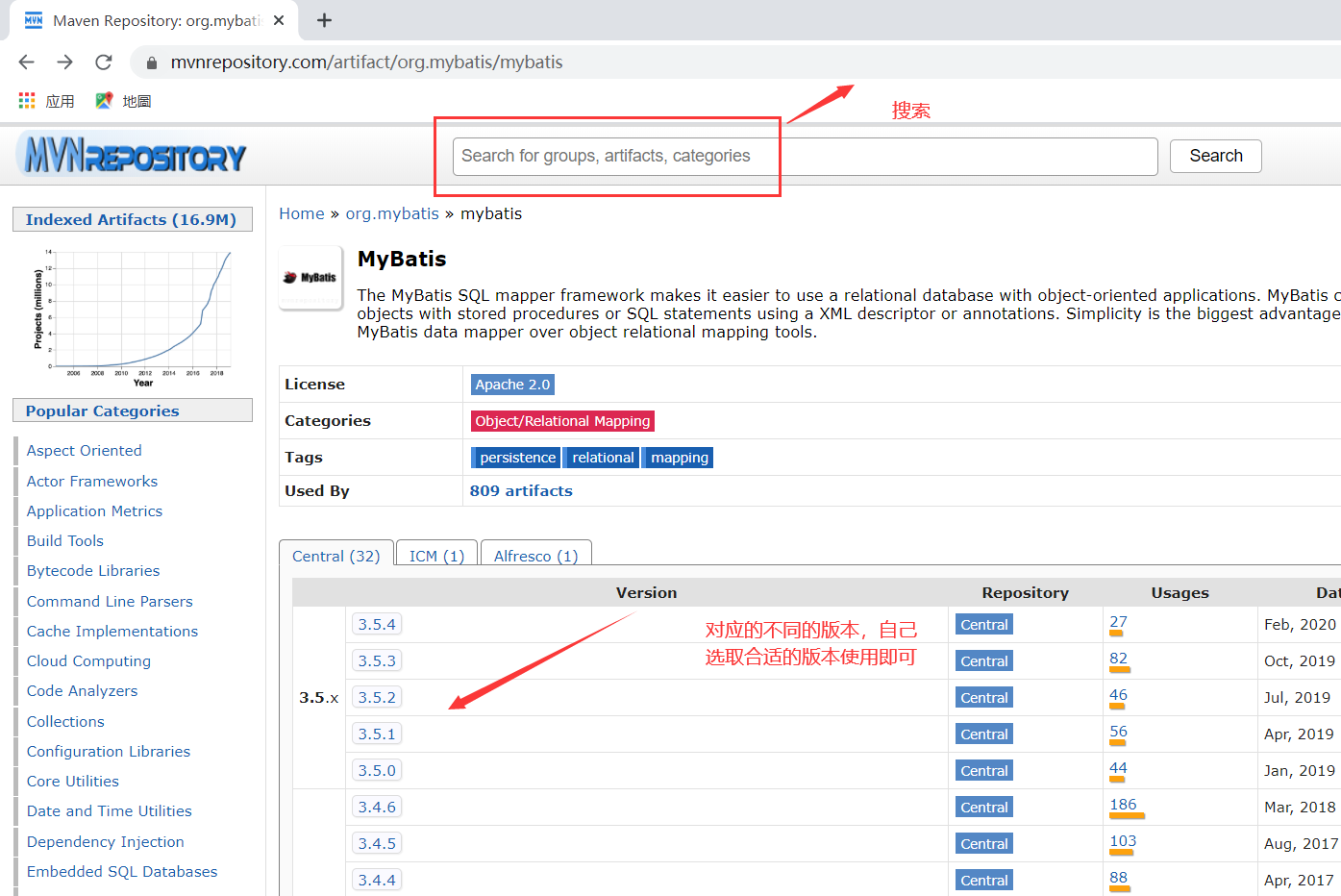
Task: Open the Collections category
Action: 65,722
